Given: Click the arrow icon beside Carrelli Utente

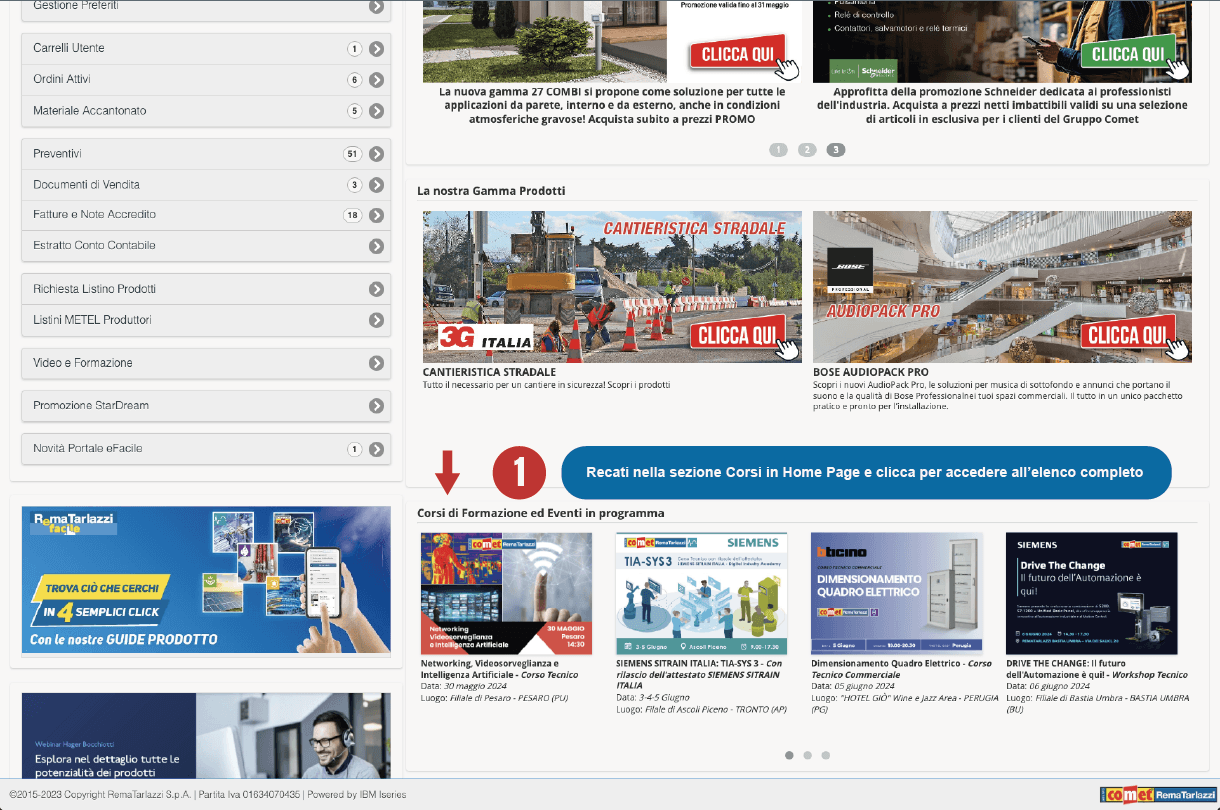Looking at the screenshot, I should point(376,49).
